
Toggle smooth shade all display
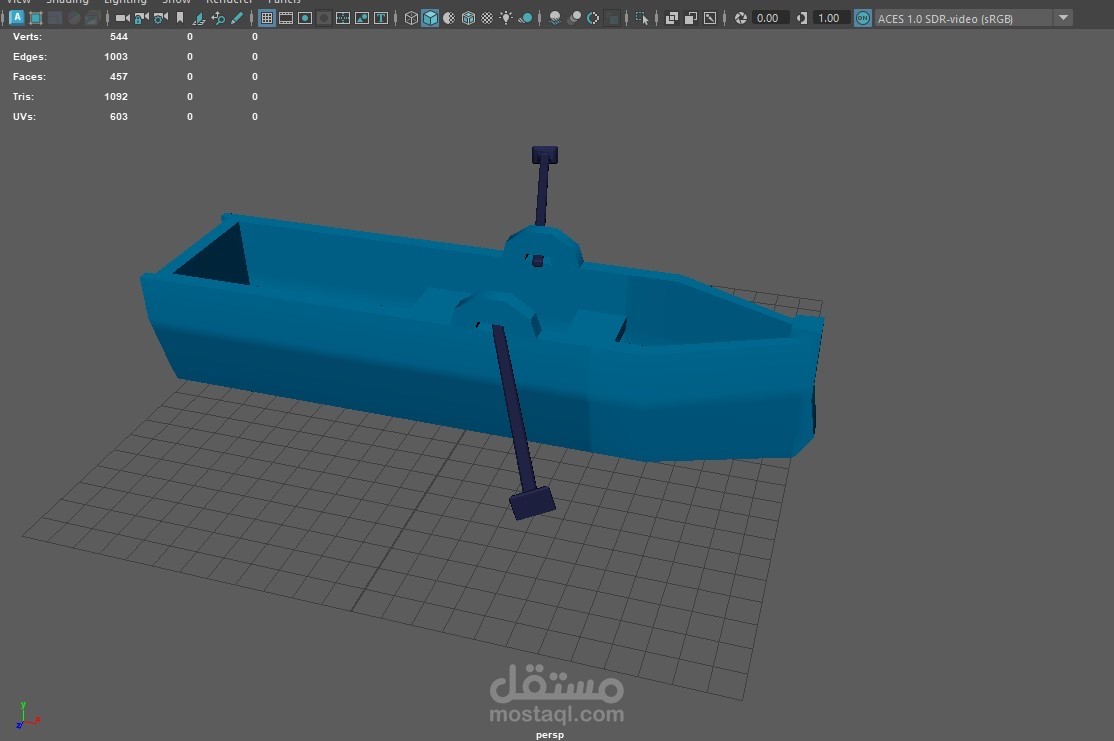tap(430, 18)
